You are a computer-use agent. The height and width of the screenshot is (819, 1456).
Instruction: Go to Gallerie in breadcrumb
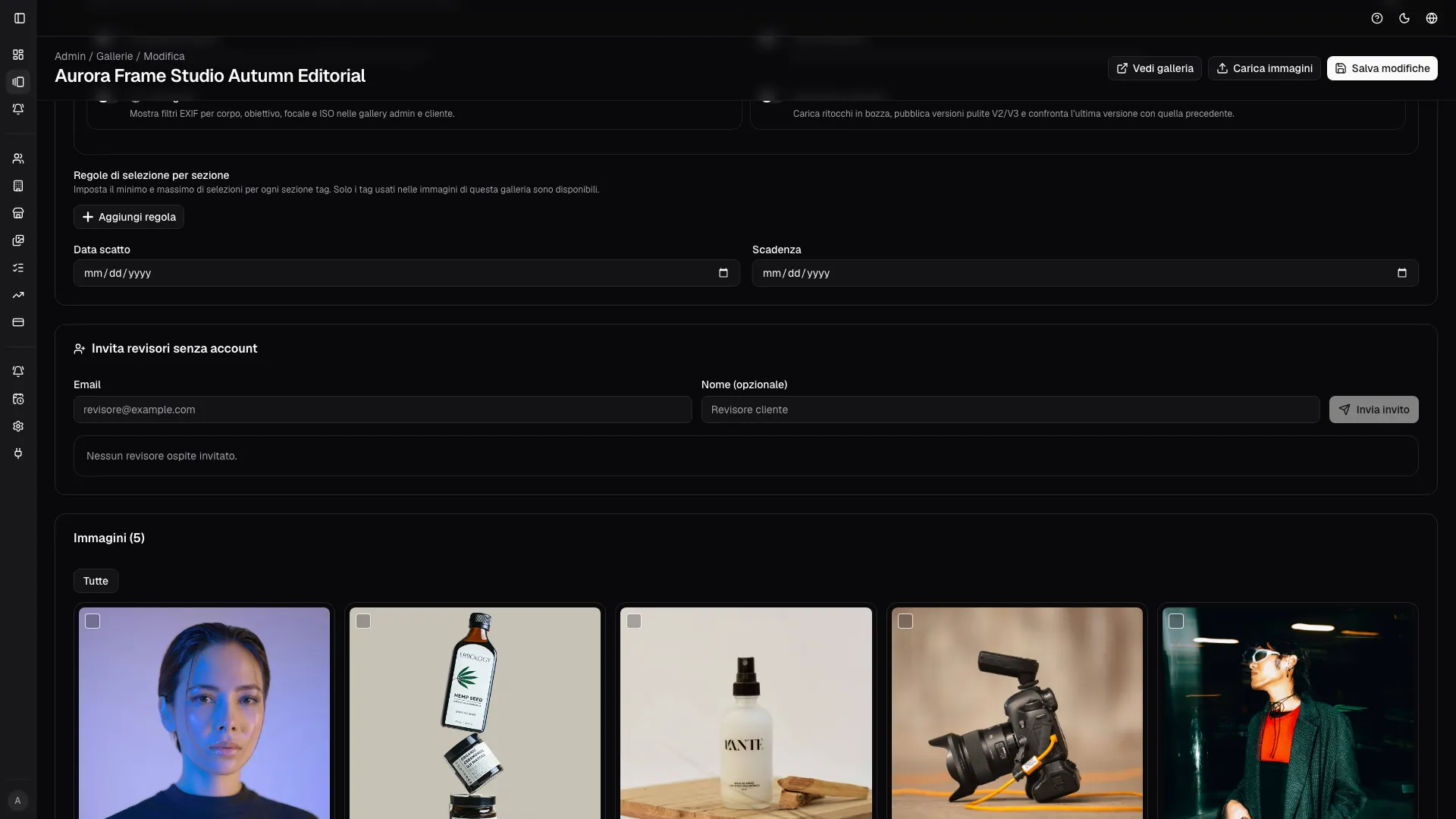(115, 56)
